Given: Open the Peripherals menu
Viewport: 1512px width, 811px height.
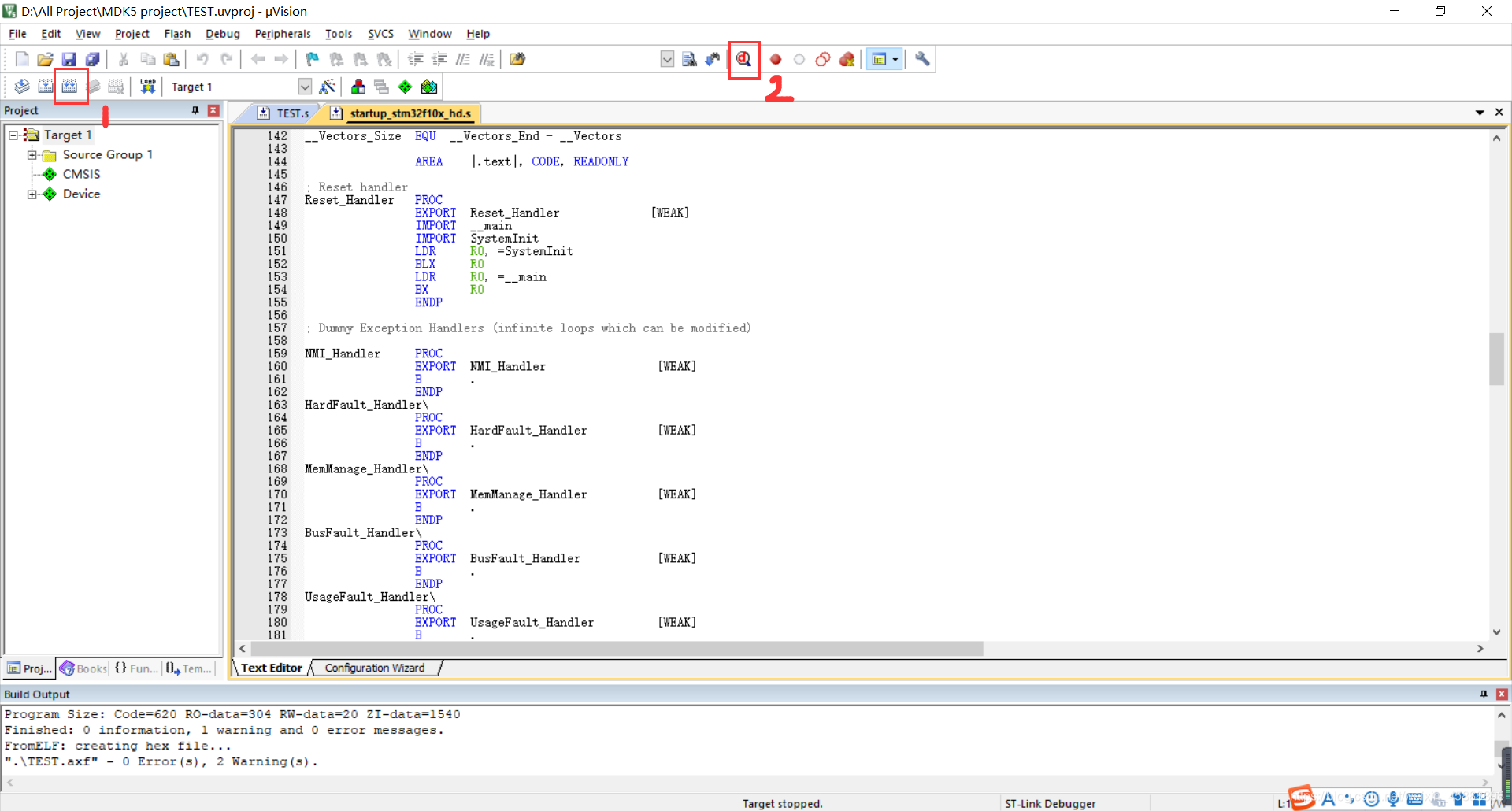Looking at the screenshot, I should coord(283,34).
